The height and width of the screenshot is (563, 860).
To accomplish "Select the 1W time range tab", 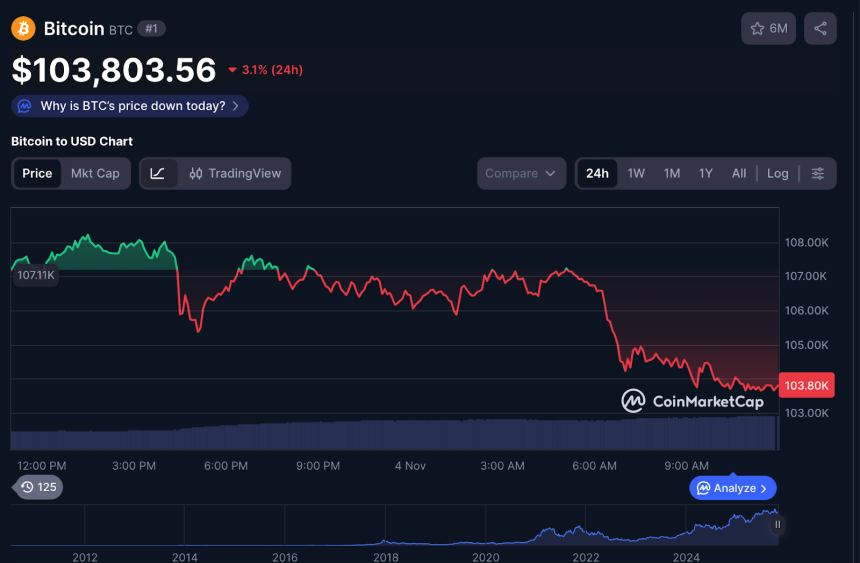I will pos(636,173).
